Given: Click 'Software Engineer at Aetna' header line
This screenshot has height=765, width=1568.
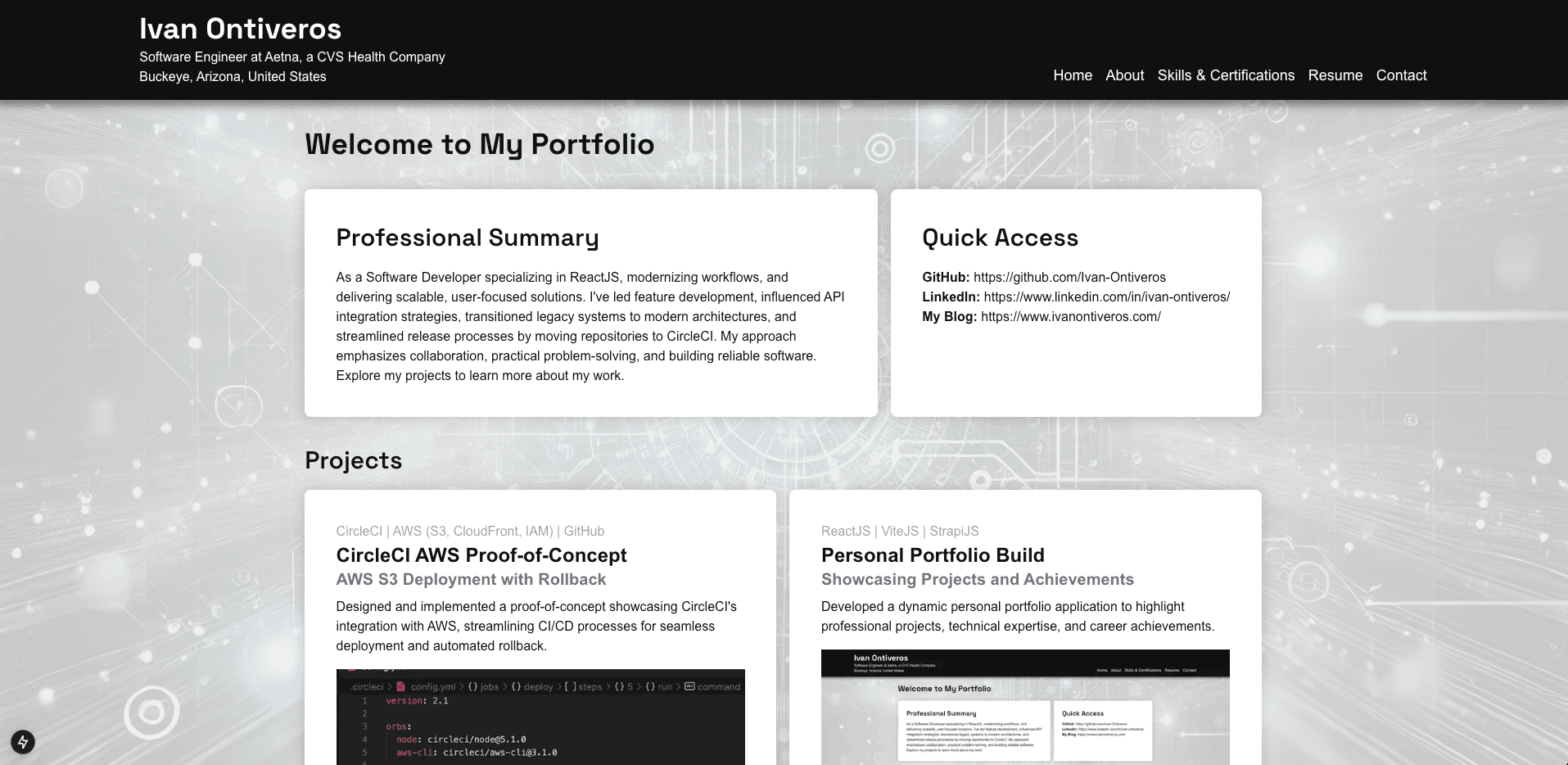Looking at the screenshot, I should (x=292, y=57).
